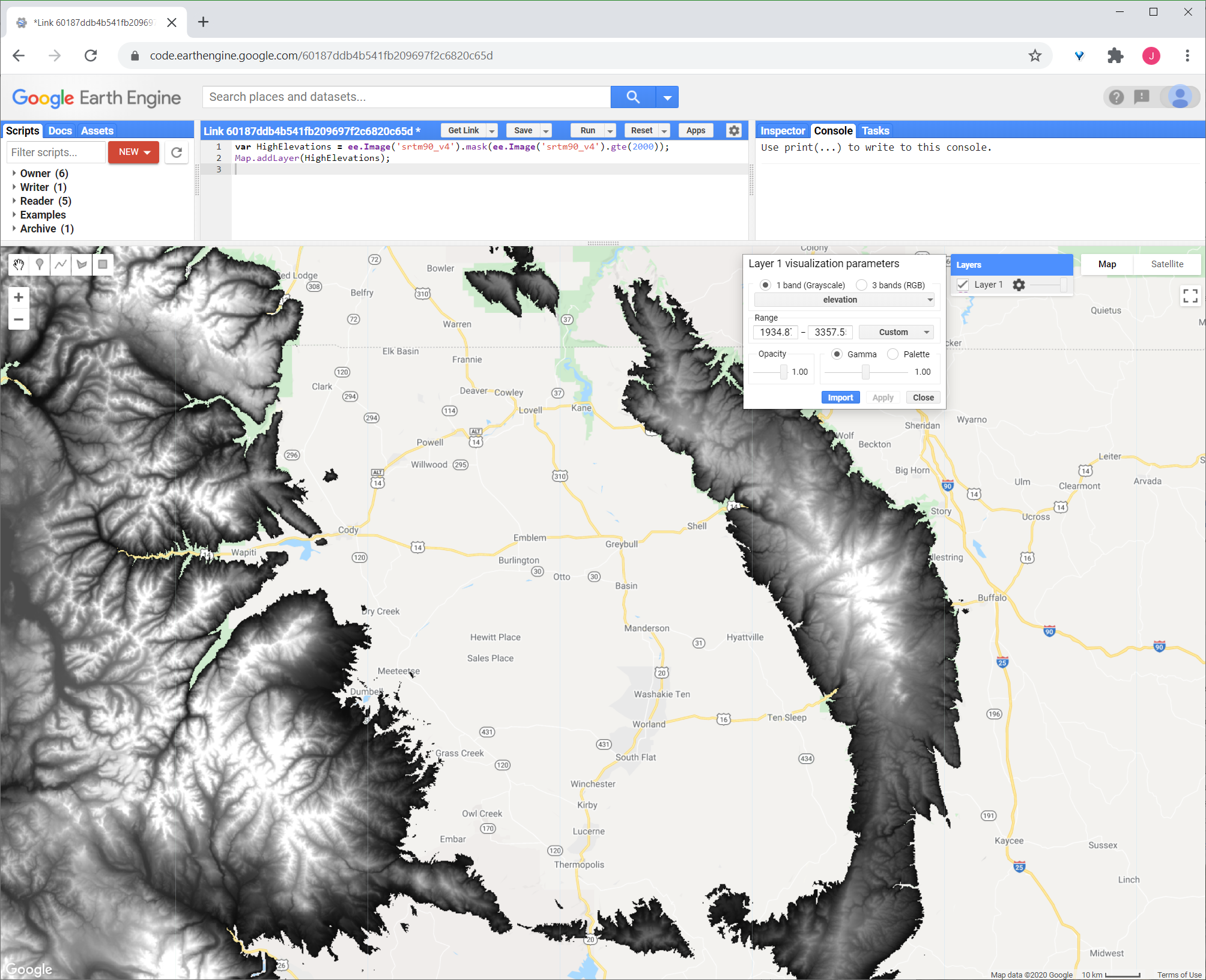Refresh the scripts list
1206x980 pixels.
pos(177,153)
